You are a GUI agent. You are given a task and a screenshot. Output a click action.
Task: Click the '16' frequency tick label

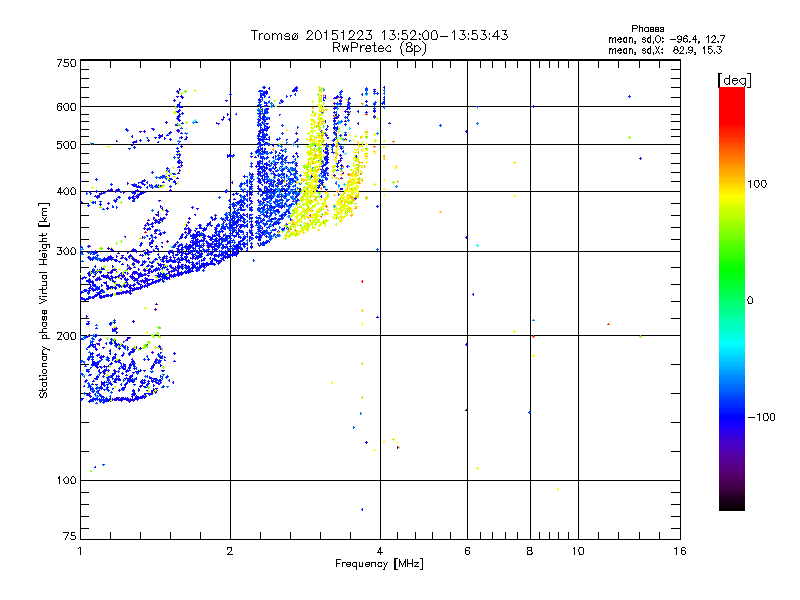coord(680,551)
